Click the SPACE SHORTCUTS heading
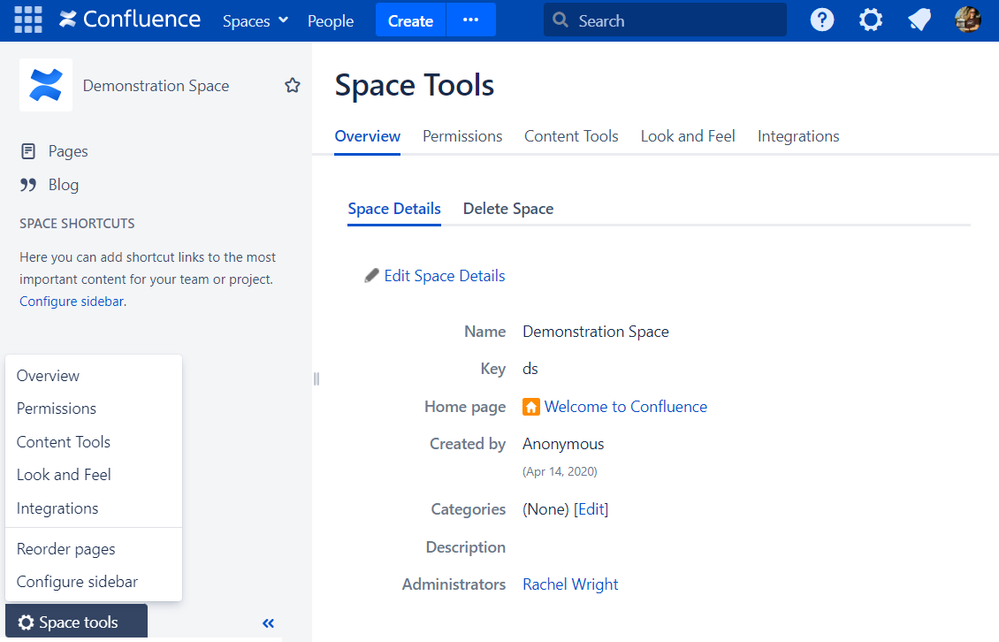This screenshot has width=999, height=642. [77, 224]
